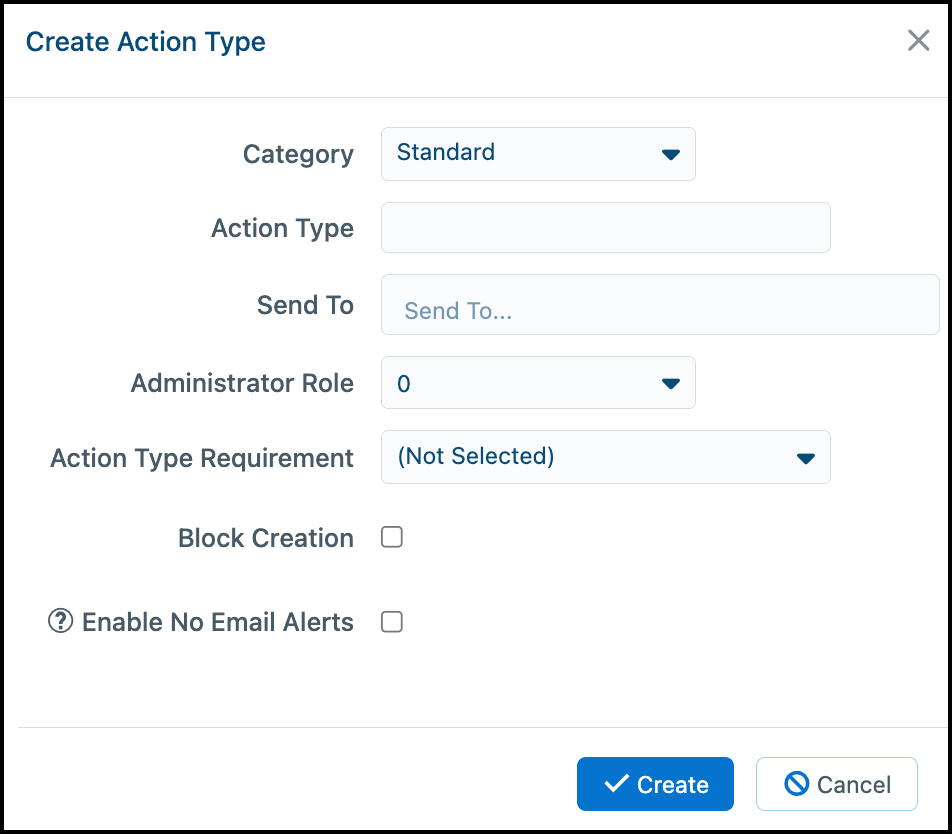
Task: Click the caret arrow on the Category dropdown
Action: coord(672,154)
